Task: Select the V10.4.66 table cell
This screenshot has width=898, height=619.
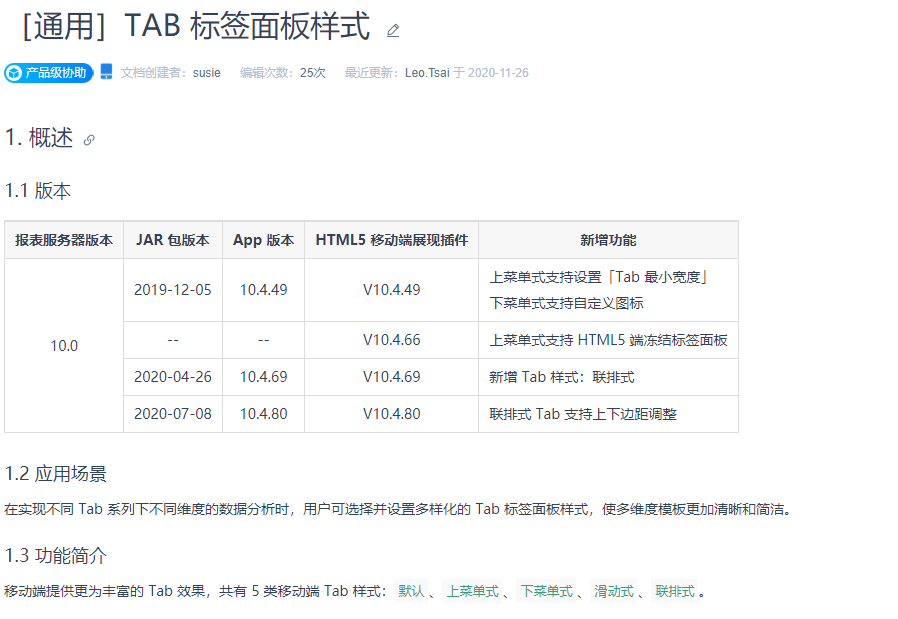Action: pyautogui.click(x=392, y=340)
